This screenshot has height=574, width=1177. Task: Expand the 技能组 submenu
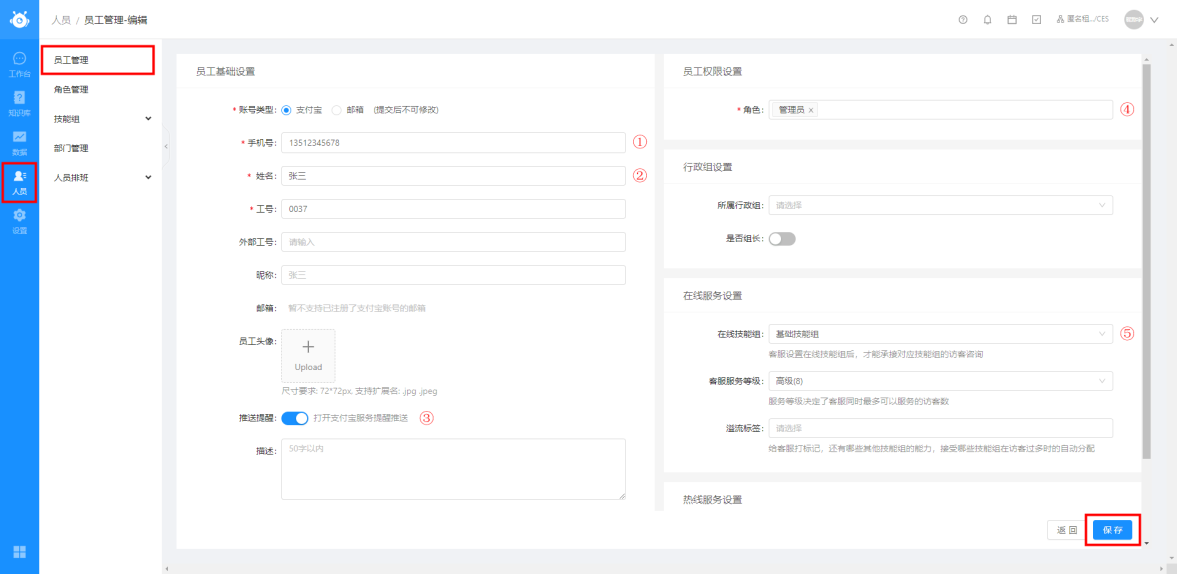148,119
